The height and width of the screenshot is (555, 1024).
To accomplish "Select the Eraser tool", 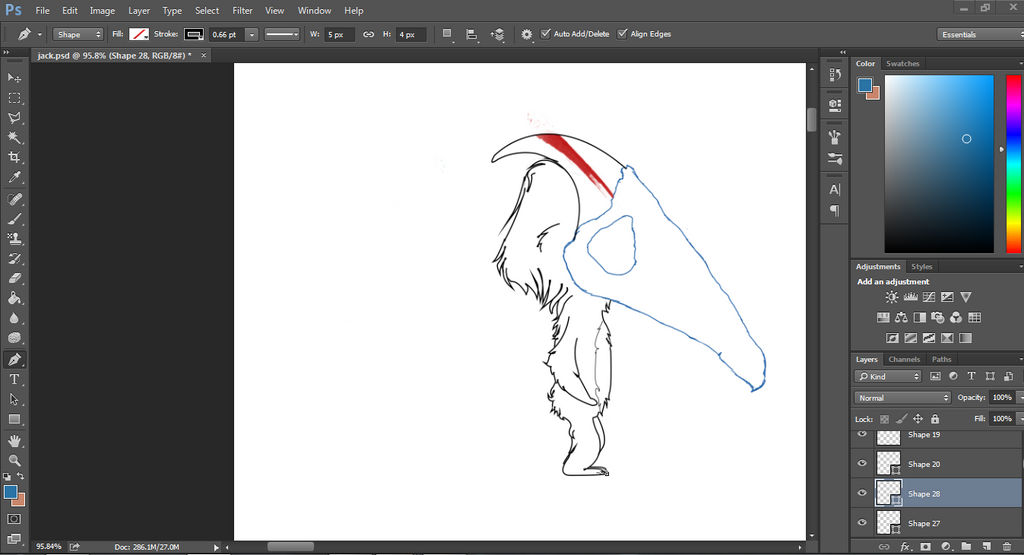I will [x=14, y=278].
